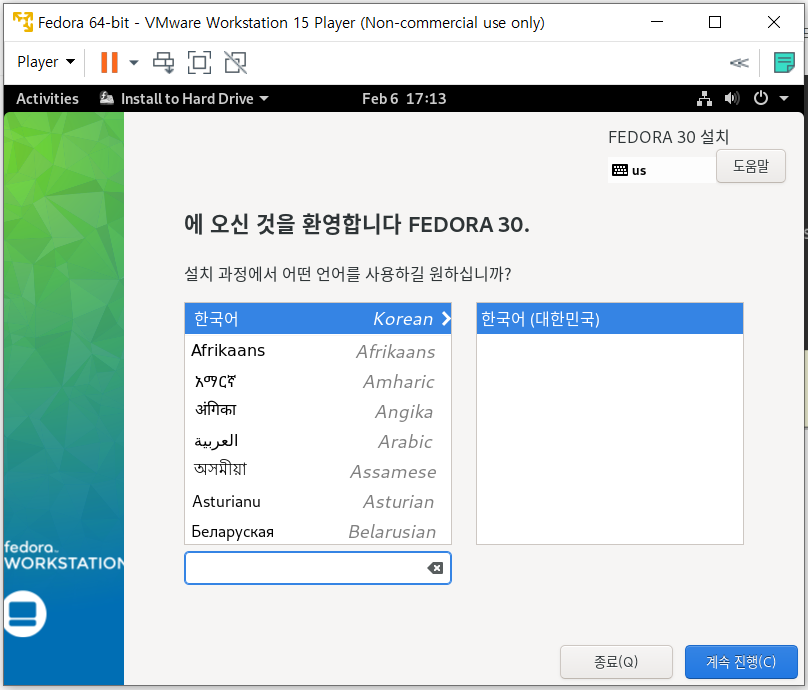Image resolution: width=808 pixels, height=690 pixels.
Task: Select Afrikaans in language list
Action: pyautogui.click(x=318, y=351)
